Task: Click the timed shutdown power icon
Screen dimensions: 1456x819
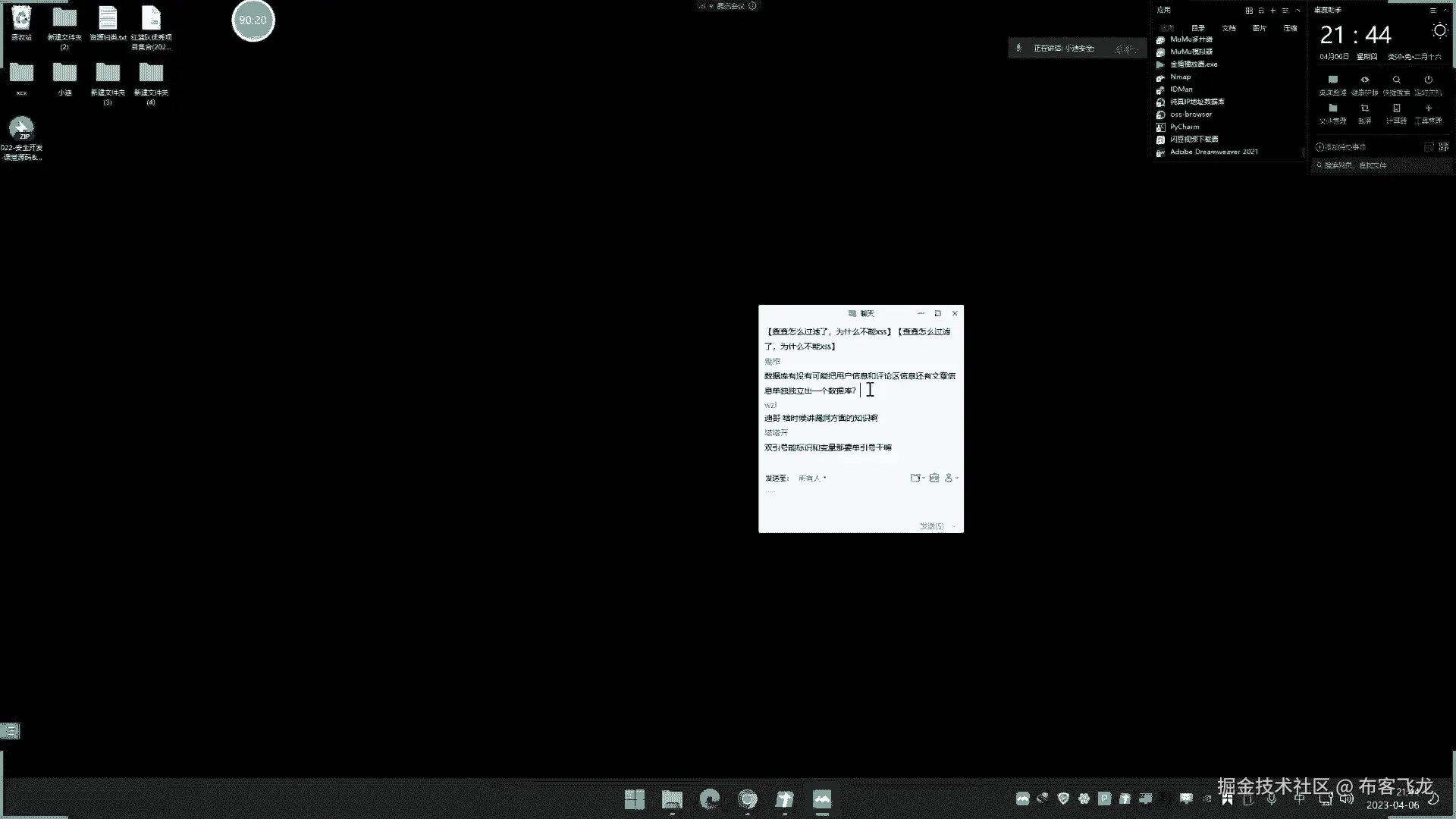Action: click(1428, 80)
